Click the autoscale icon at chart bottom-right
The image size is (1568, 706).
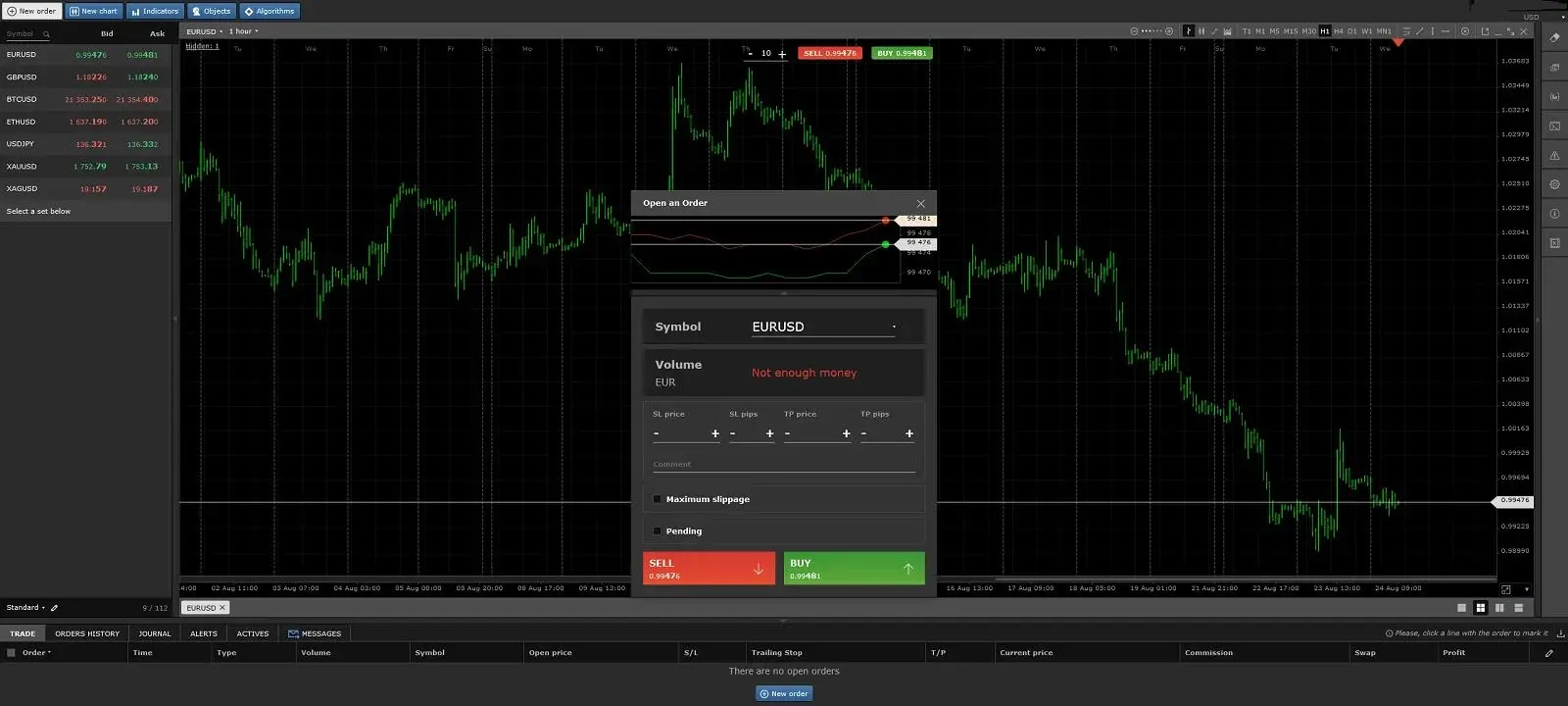[1506, 589]
